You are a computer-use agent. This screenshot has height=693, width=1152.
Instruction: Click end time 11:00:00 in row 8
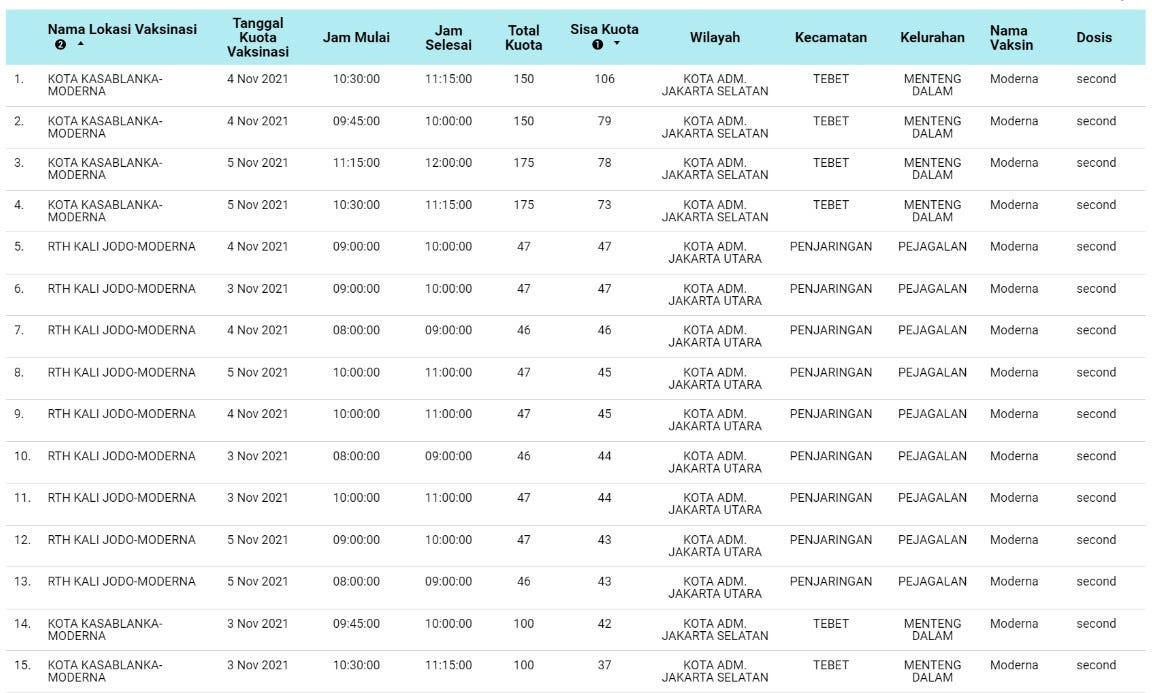coord(448,372)
